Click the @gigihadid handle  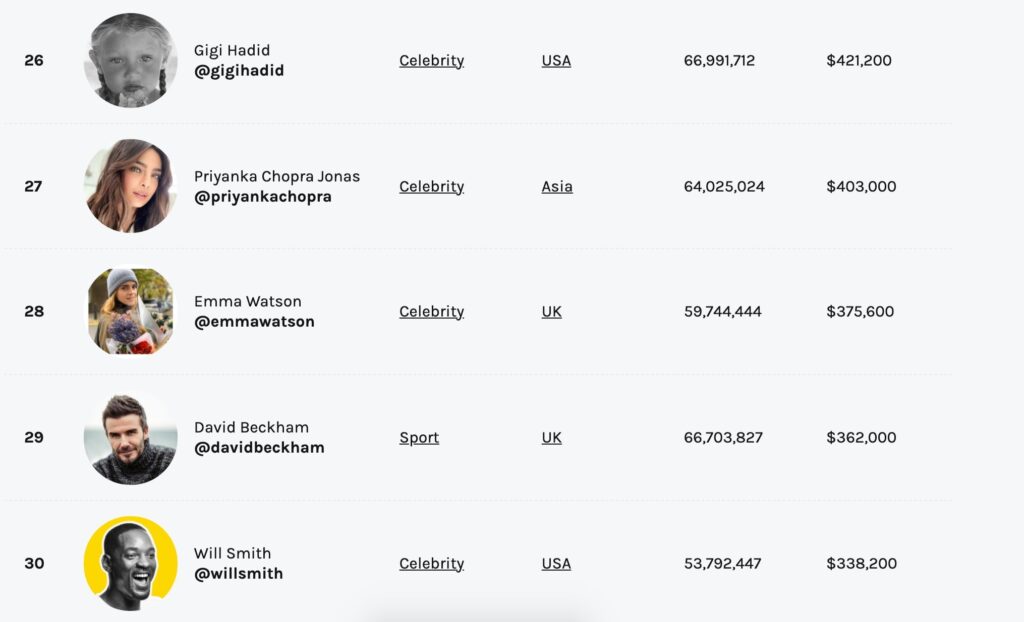pos(239,71)
